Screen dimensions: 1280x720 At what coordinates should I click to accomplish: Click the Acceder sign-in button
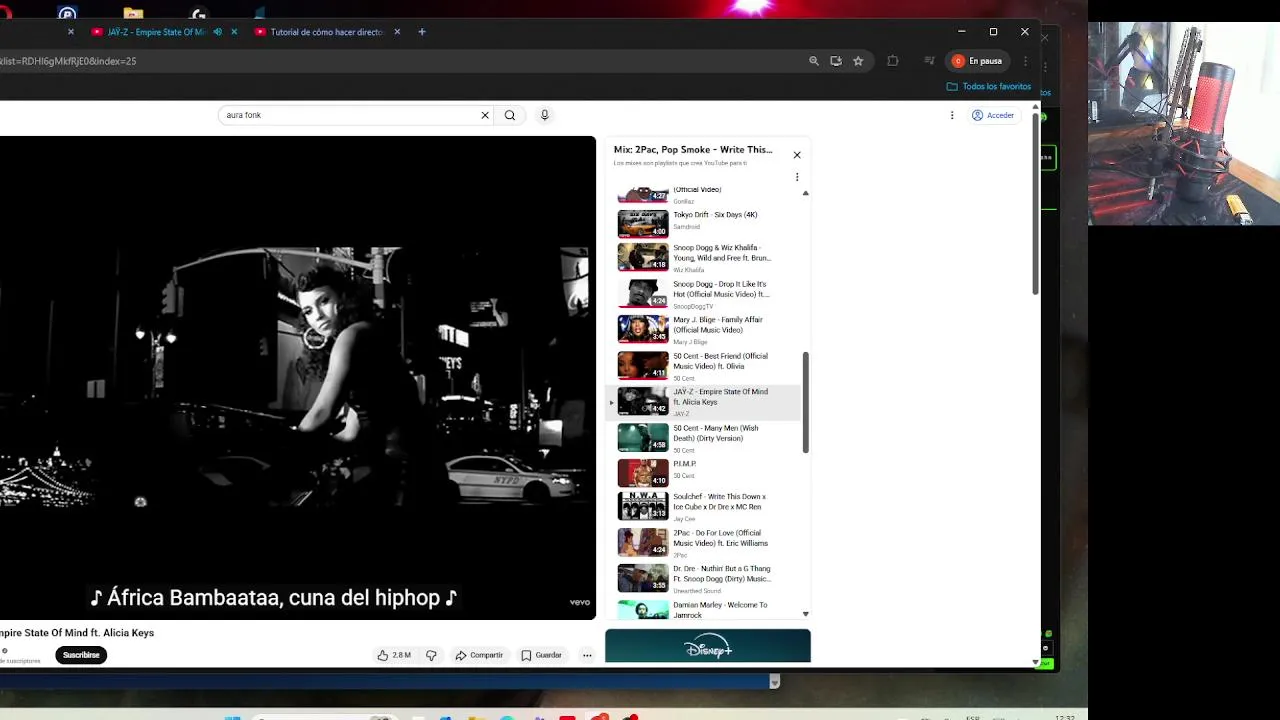993,115
